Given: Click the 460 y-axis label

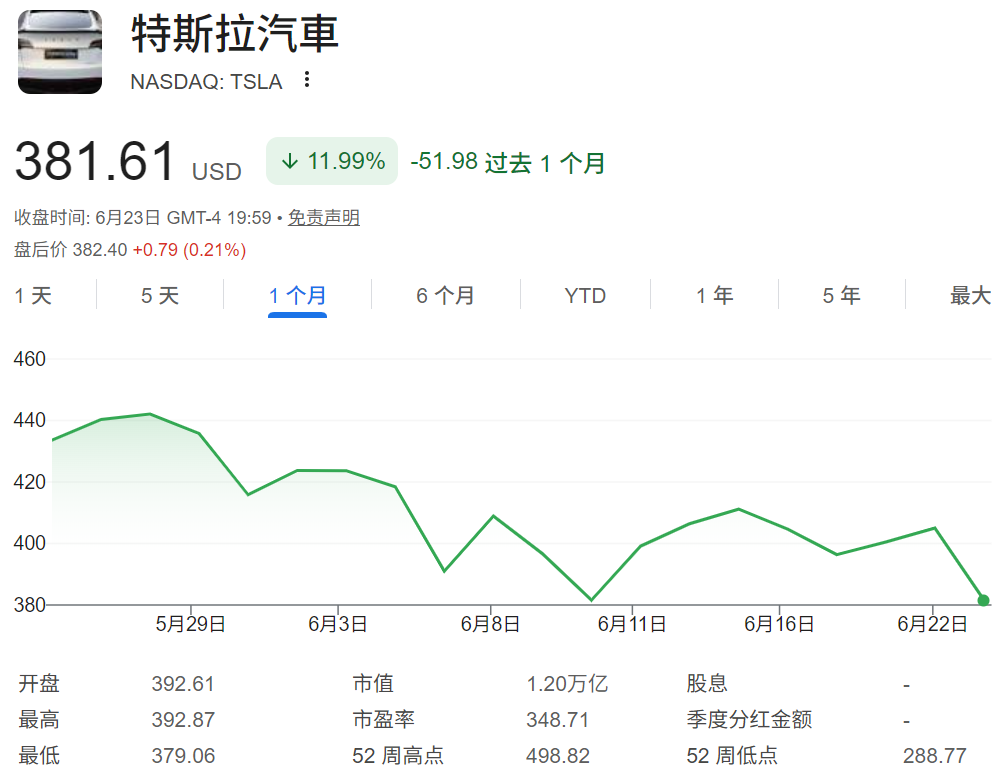Looking at the screenshot, I should [30, 359].
